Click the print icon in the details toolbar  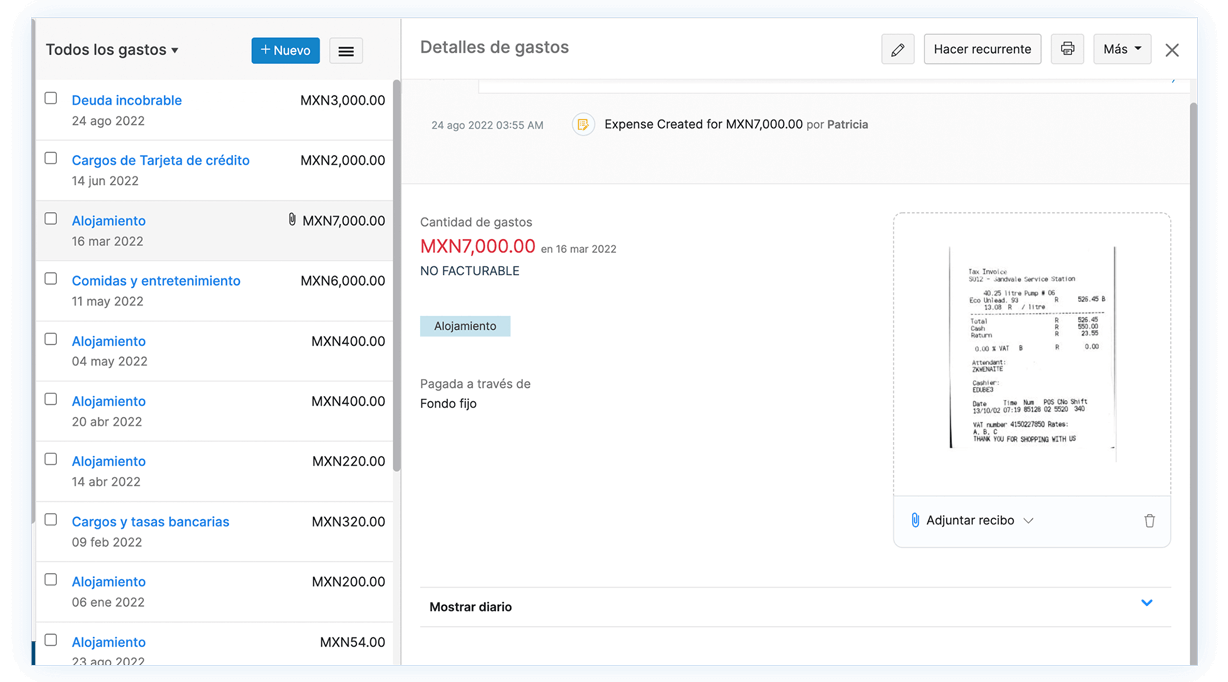(x=1067, y=48)
